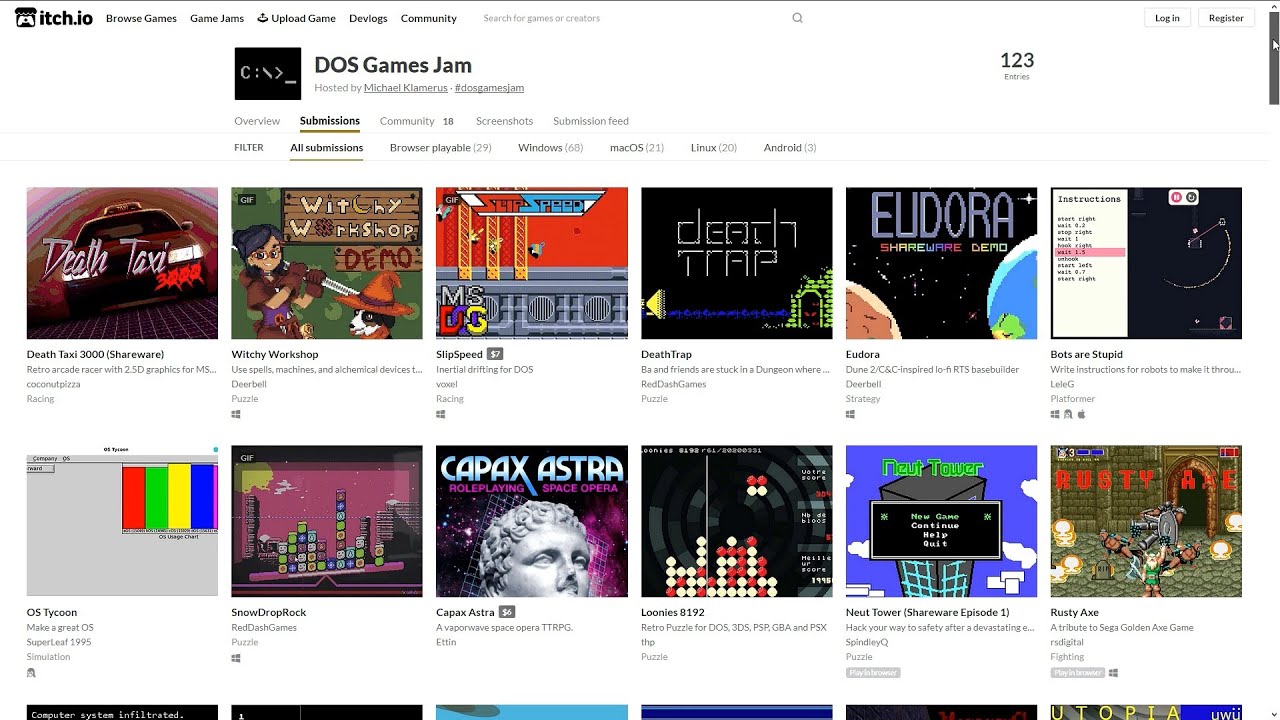Click the itch.io logo
Screen dimensions: 1280x720
(x=54, y=18)
